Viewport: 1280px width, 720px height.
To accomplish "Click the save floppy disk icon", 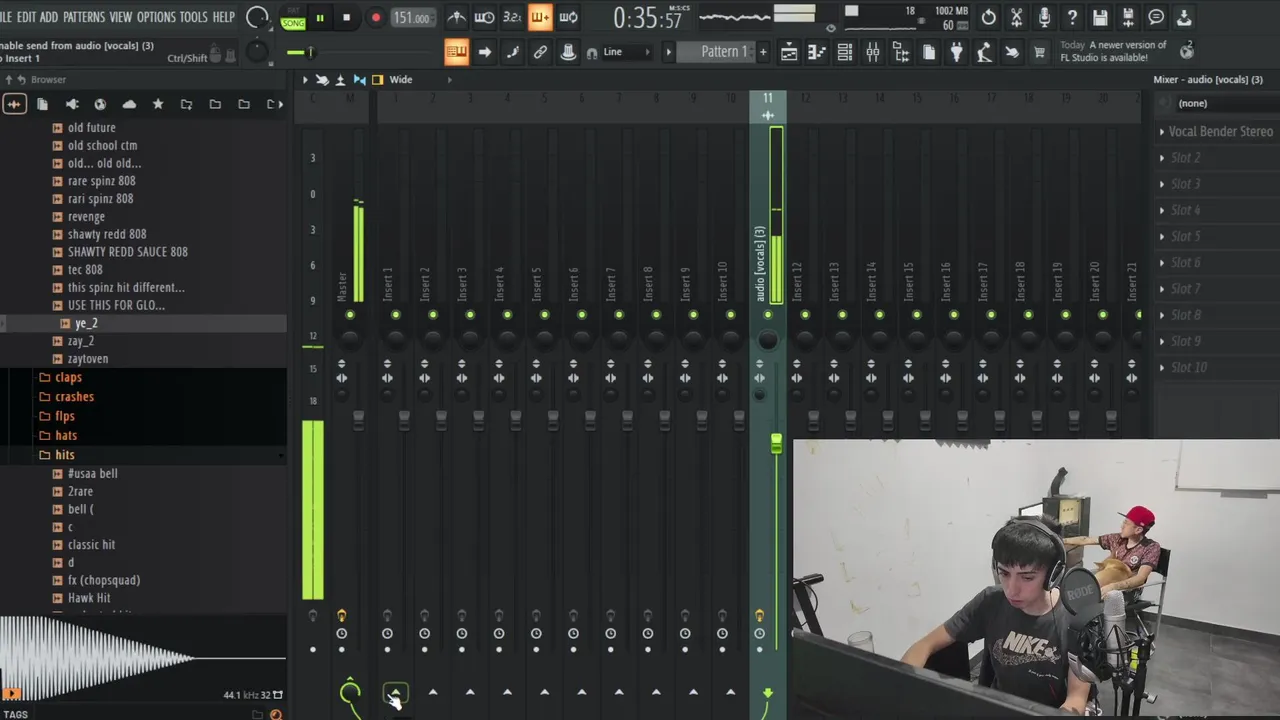I will 1100,17.
